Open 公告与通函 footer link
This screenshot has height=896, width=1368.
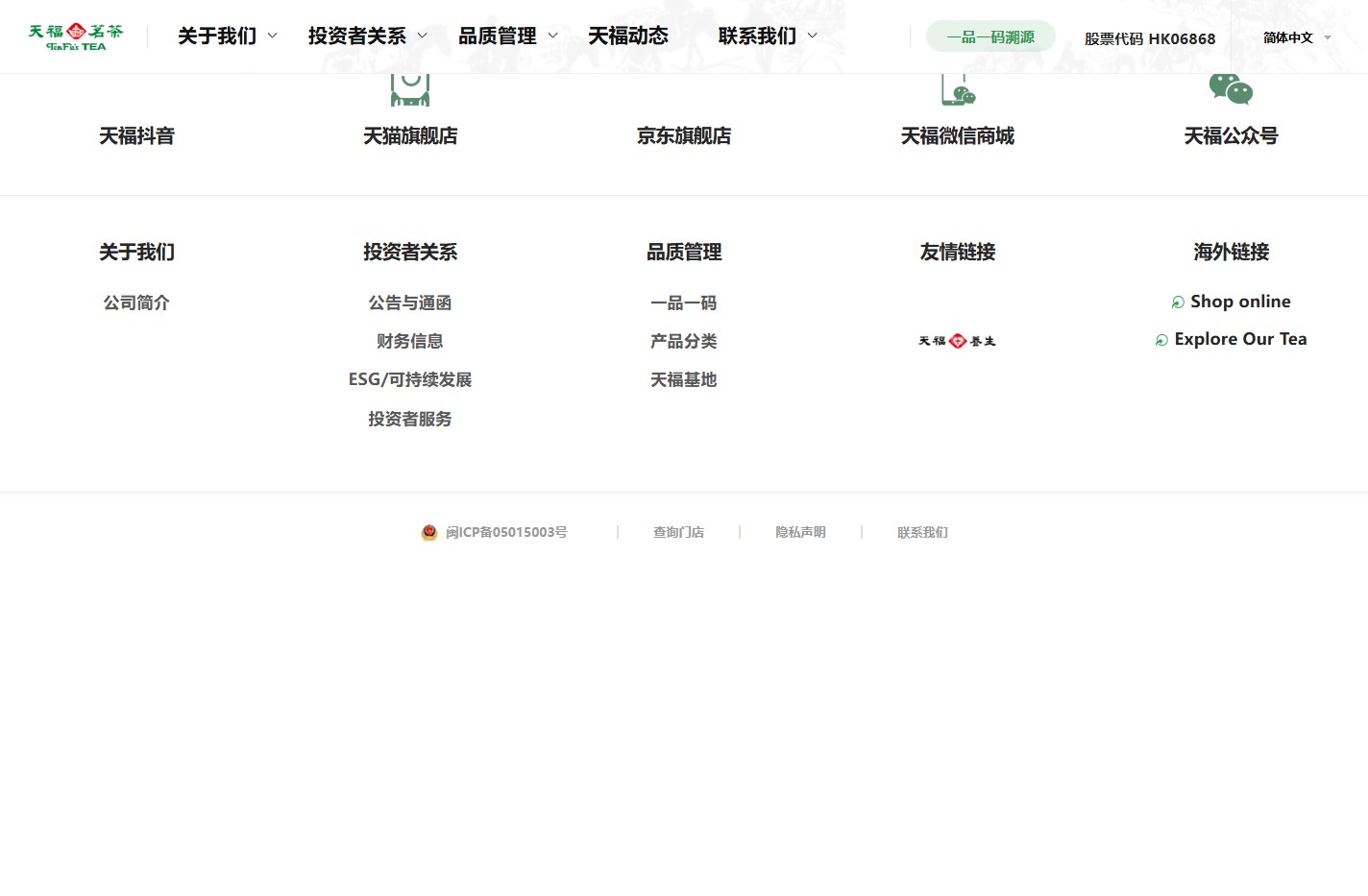point(410,303)
